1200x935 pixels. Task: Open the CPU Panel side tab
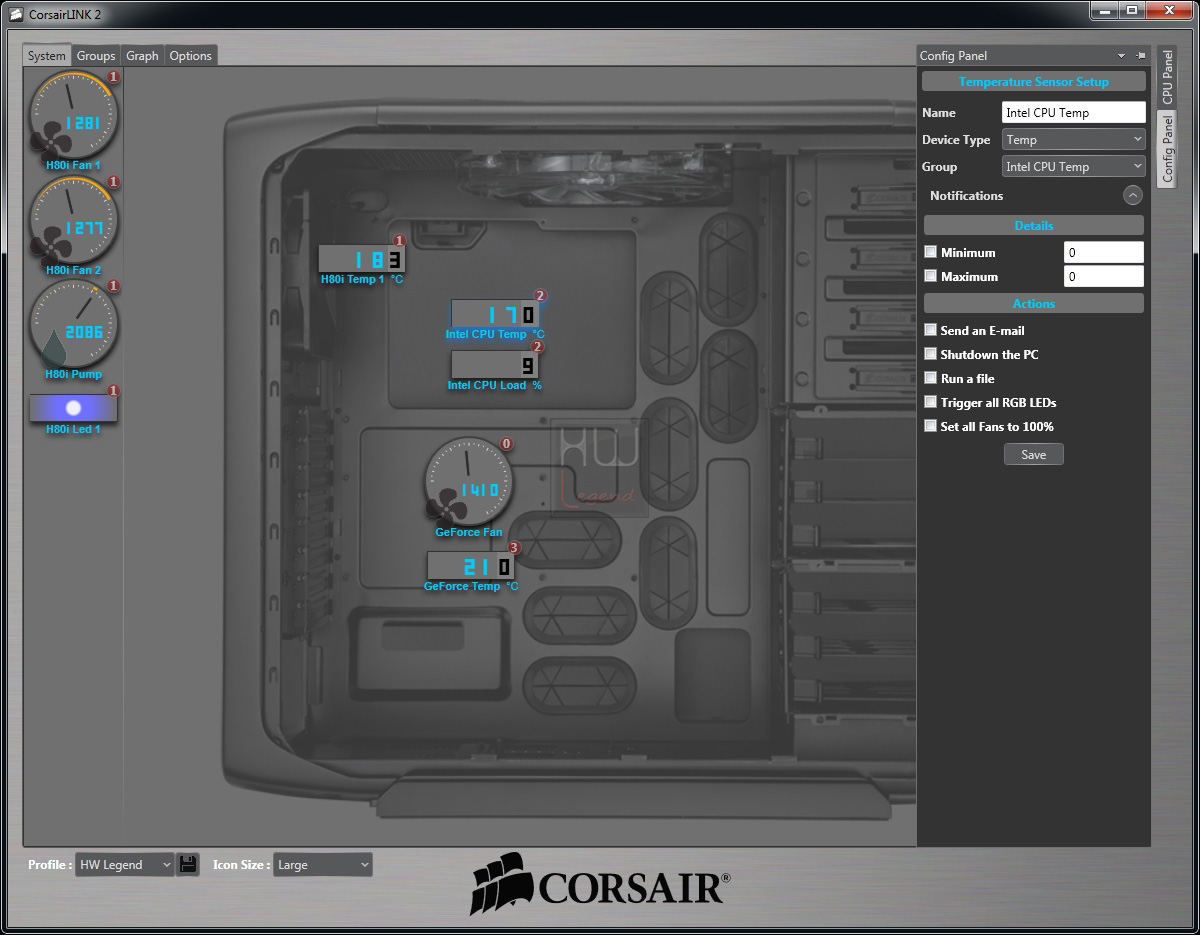(x=1167, y=78)
